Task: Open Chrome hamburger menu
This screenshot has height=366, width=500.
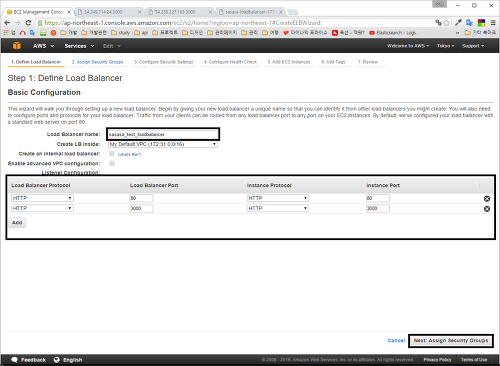Action: click(493, 23)
